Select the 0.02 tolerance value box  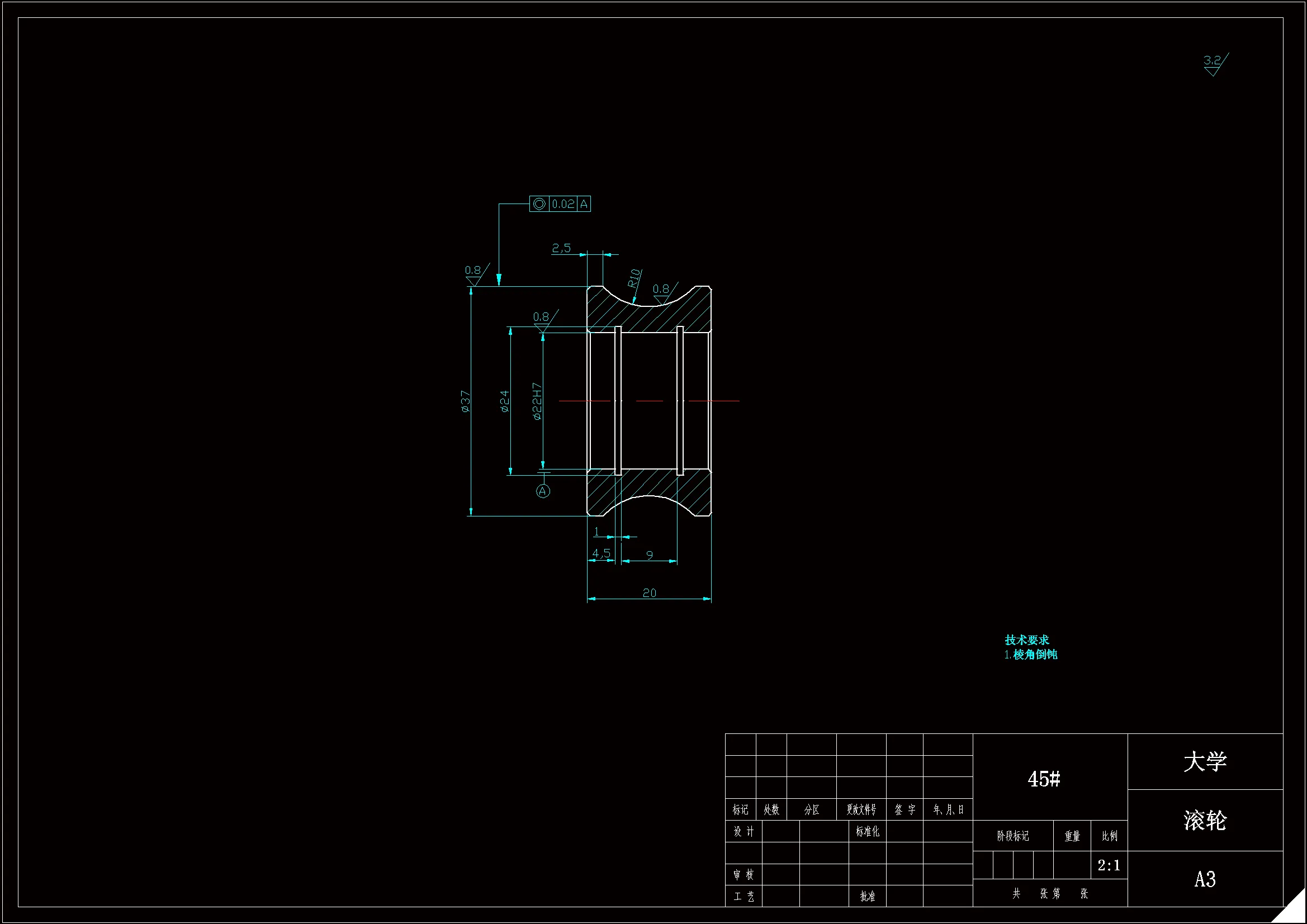click(x=563, y=204)
